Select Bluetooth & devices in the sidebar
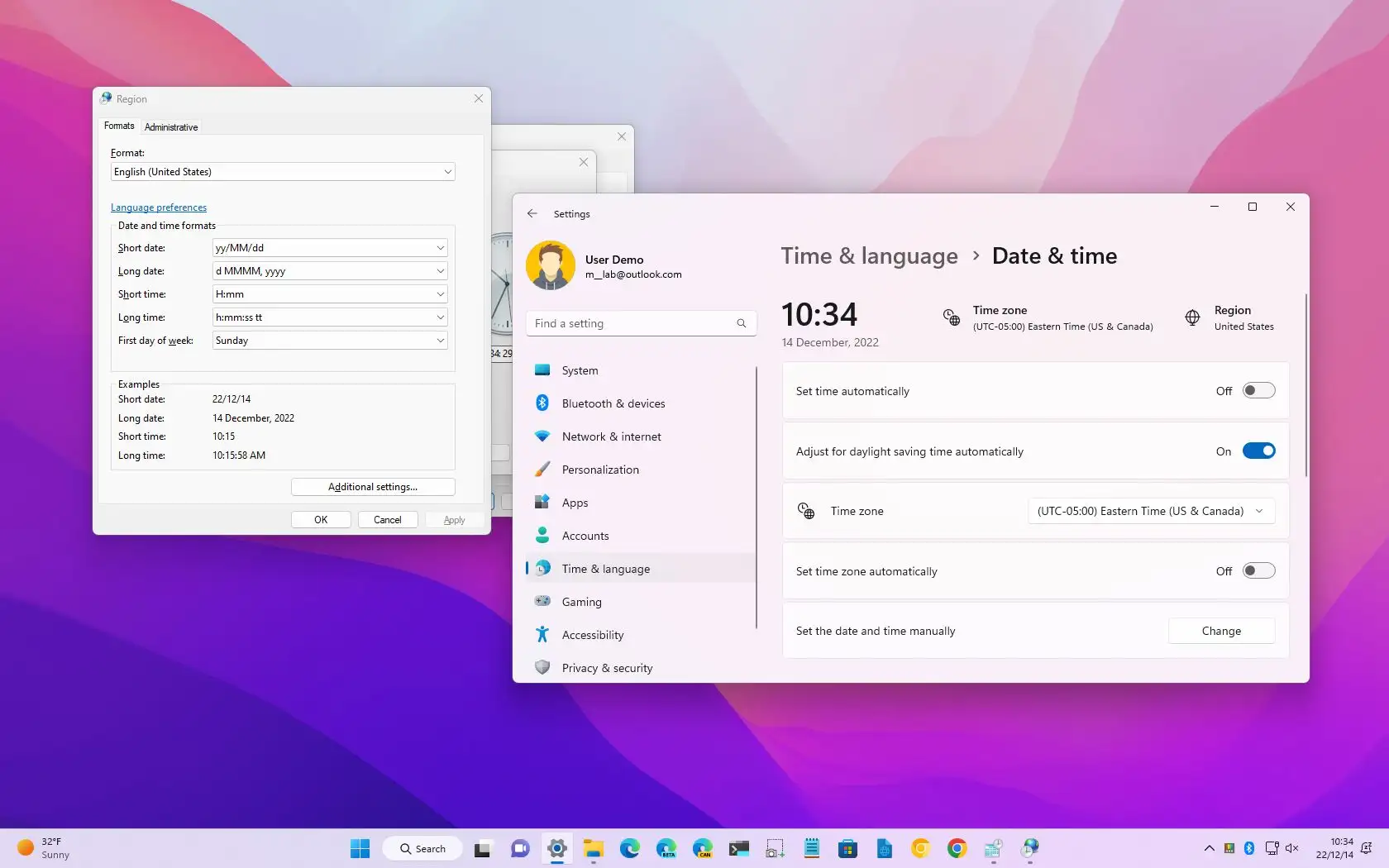Screen dimensions: 1389x868 (x=613, y=403)
